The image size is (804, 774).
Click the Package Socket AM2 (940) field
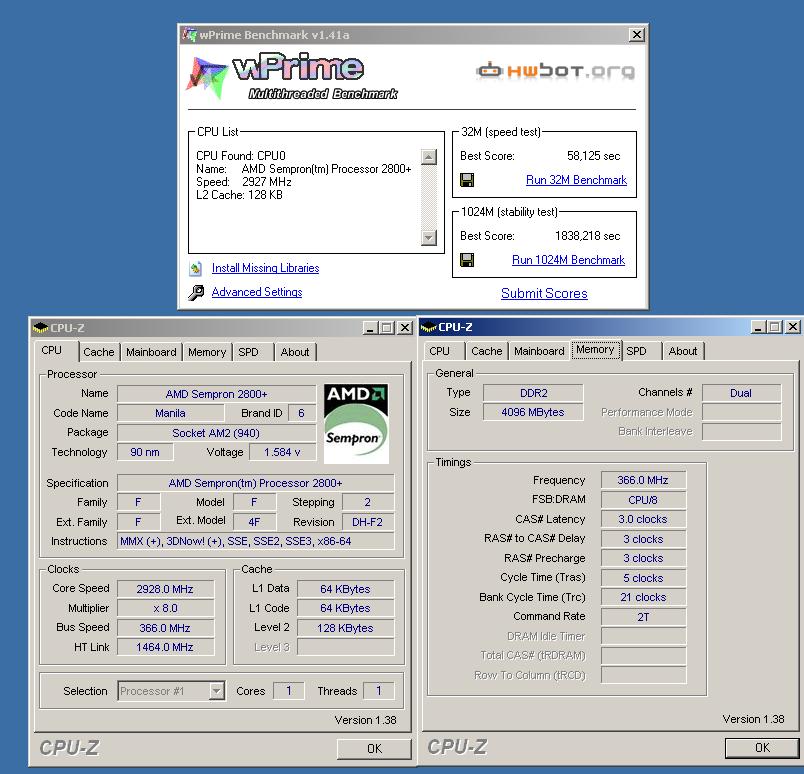tap(216, 433)
